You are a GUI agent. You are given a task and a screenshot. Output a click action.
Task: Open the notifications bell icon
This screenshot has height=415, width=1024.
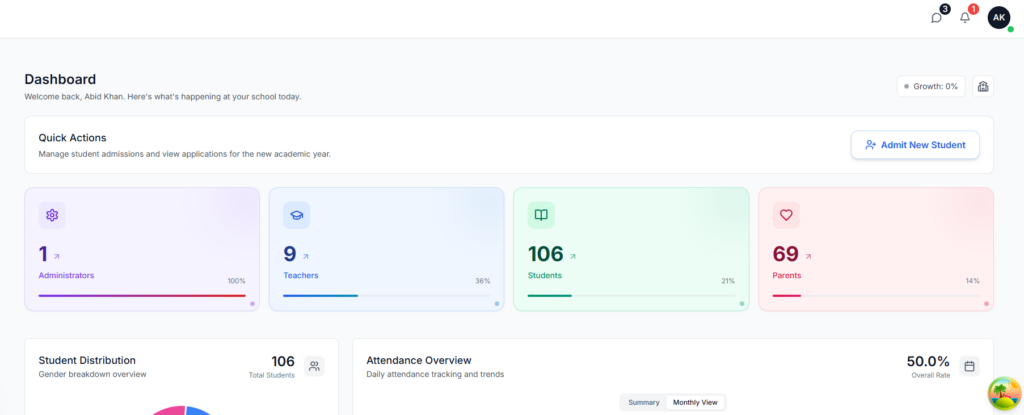click(x=965, y=18)
